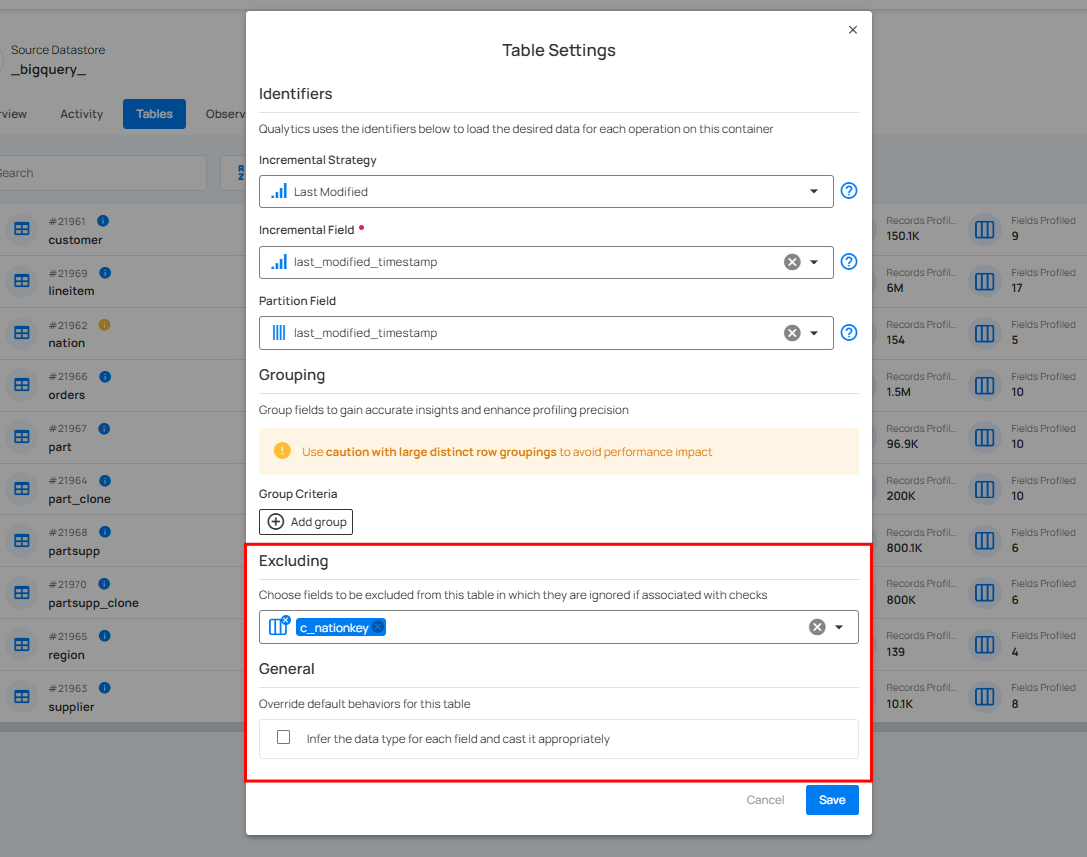Cancel the Table Settings dialog

(x=765, y=800)
